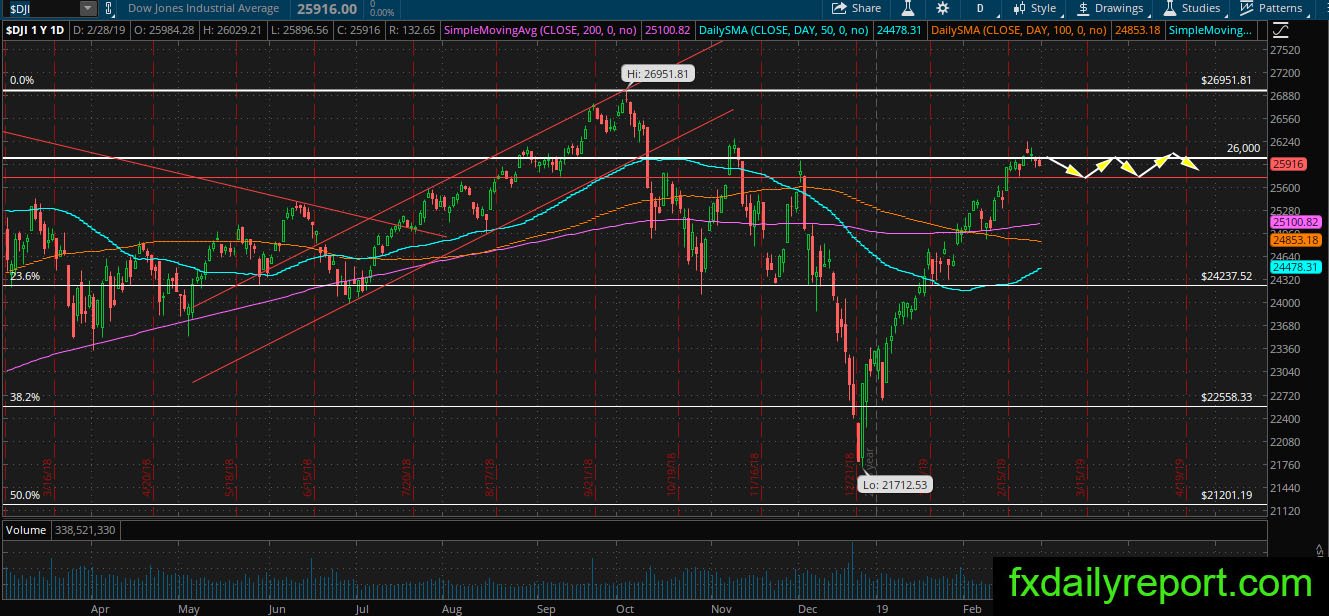Open the D timeframe dropdown
Viewport: 1329px width, 616px height.
click(980, 8)
